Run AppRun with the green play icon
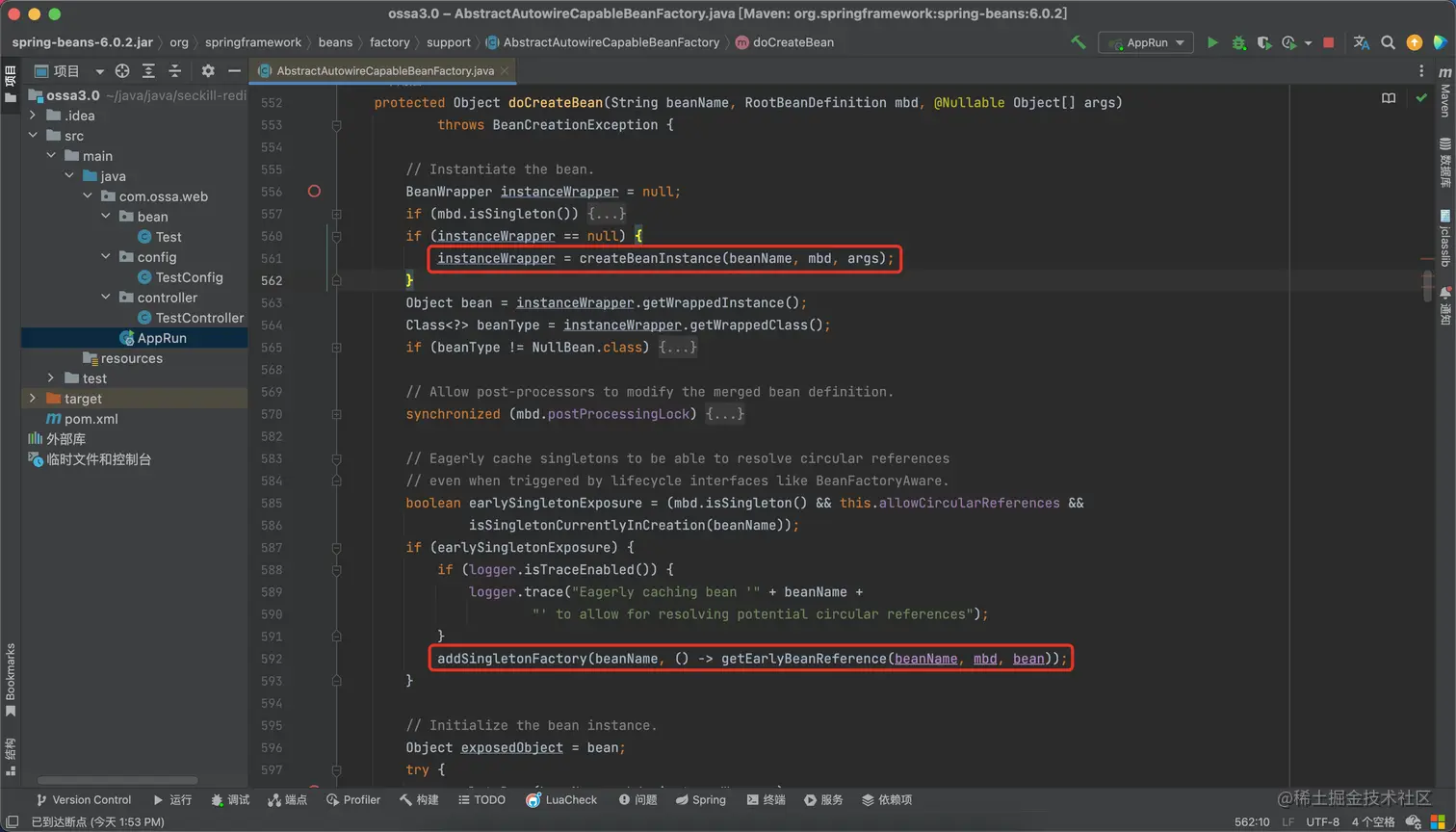Screen dimensions: 1456x832 tap(1212, 42)
